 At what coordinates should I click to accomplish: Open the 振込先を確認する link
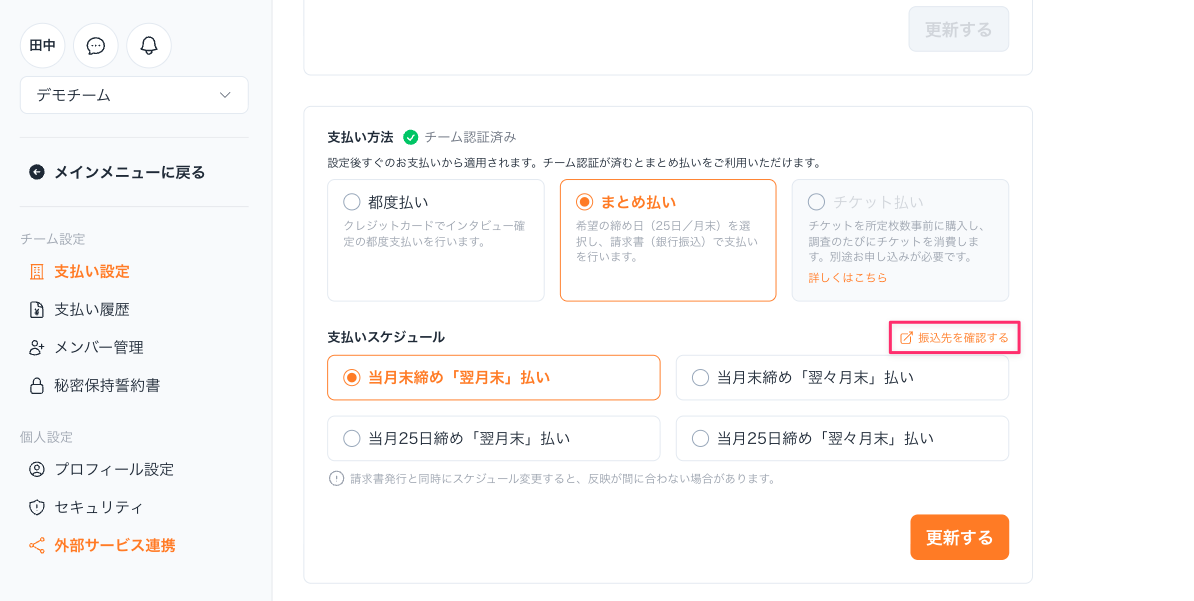coord(955,338)
